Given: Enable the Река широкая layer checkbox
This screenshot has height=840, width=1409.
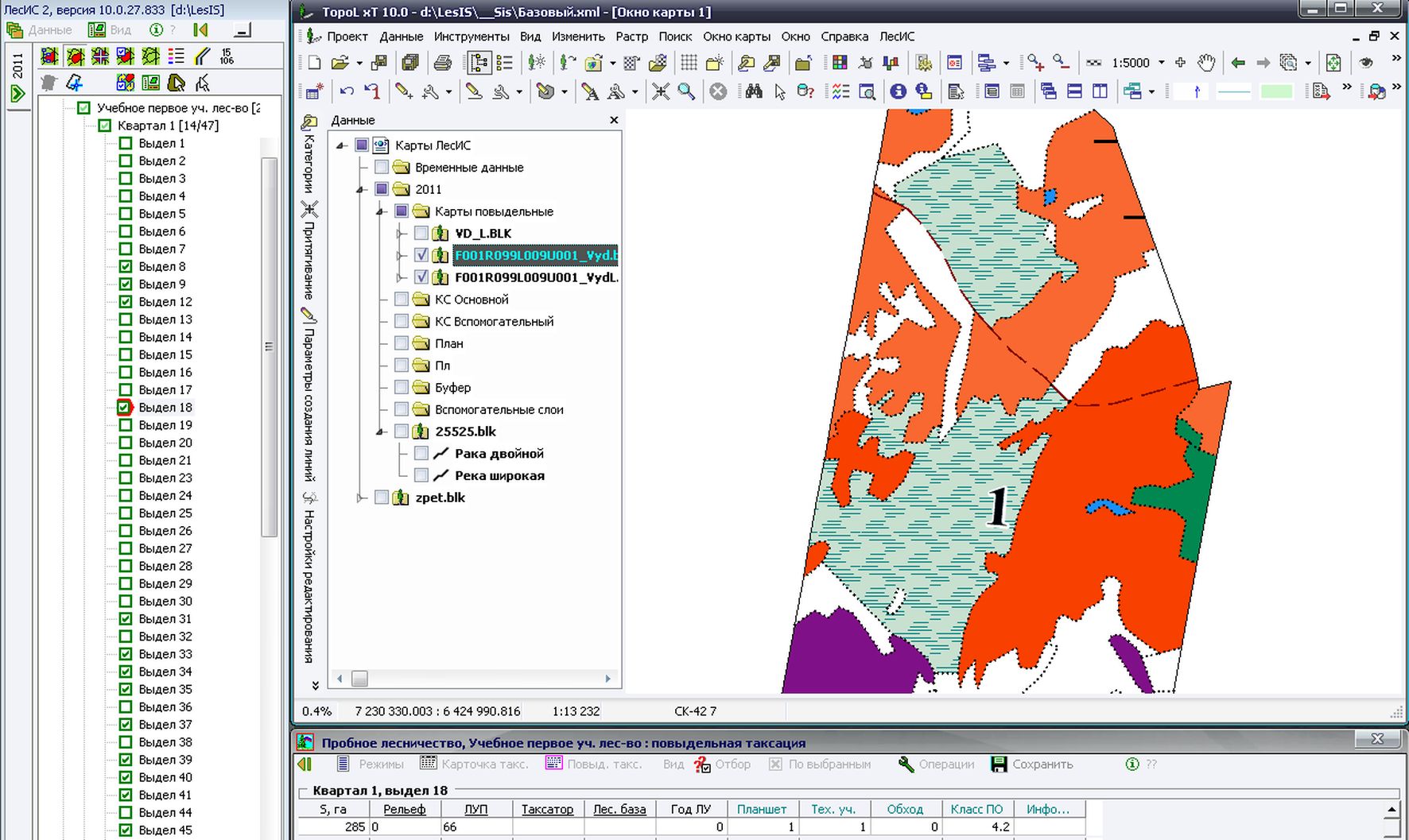Looking at the screenshot, I should [421, 475].
